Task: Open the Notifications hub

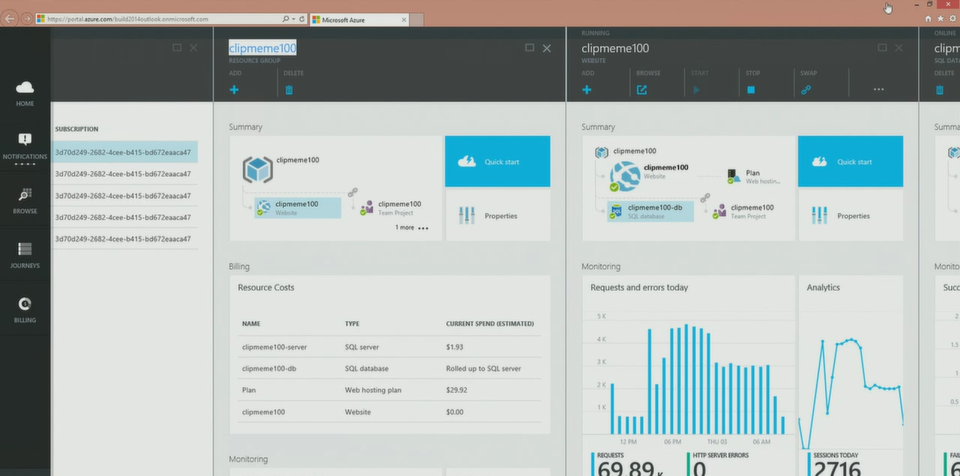Action: coord(24,145)
